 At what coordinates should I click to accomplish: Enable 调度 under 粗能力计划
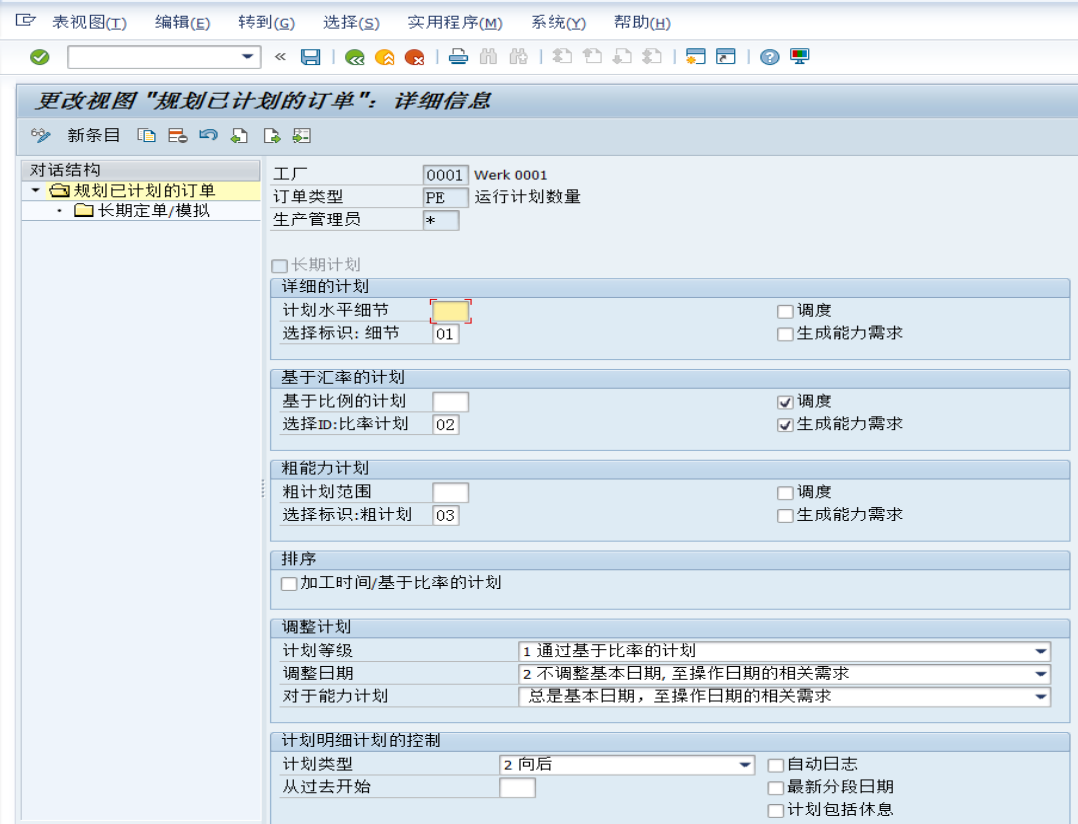tap(785, 493)
